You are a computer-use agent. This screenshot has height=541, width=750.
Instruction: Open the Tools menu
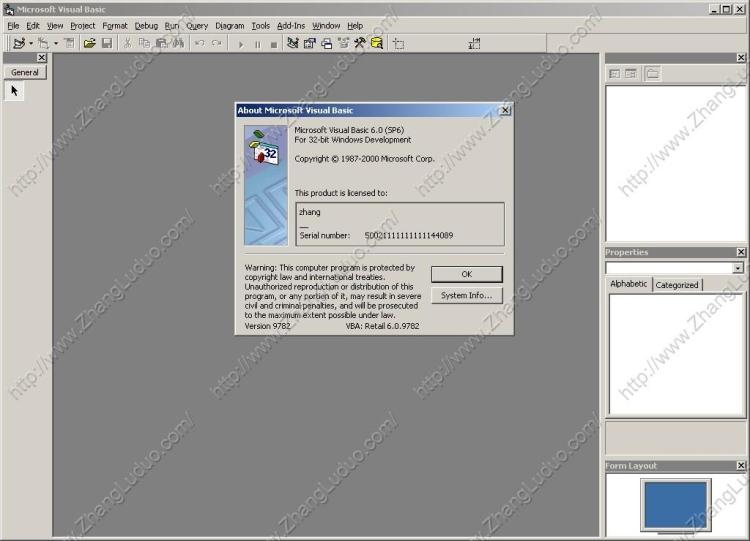pyautogui.click(x=261, y=26)
